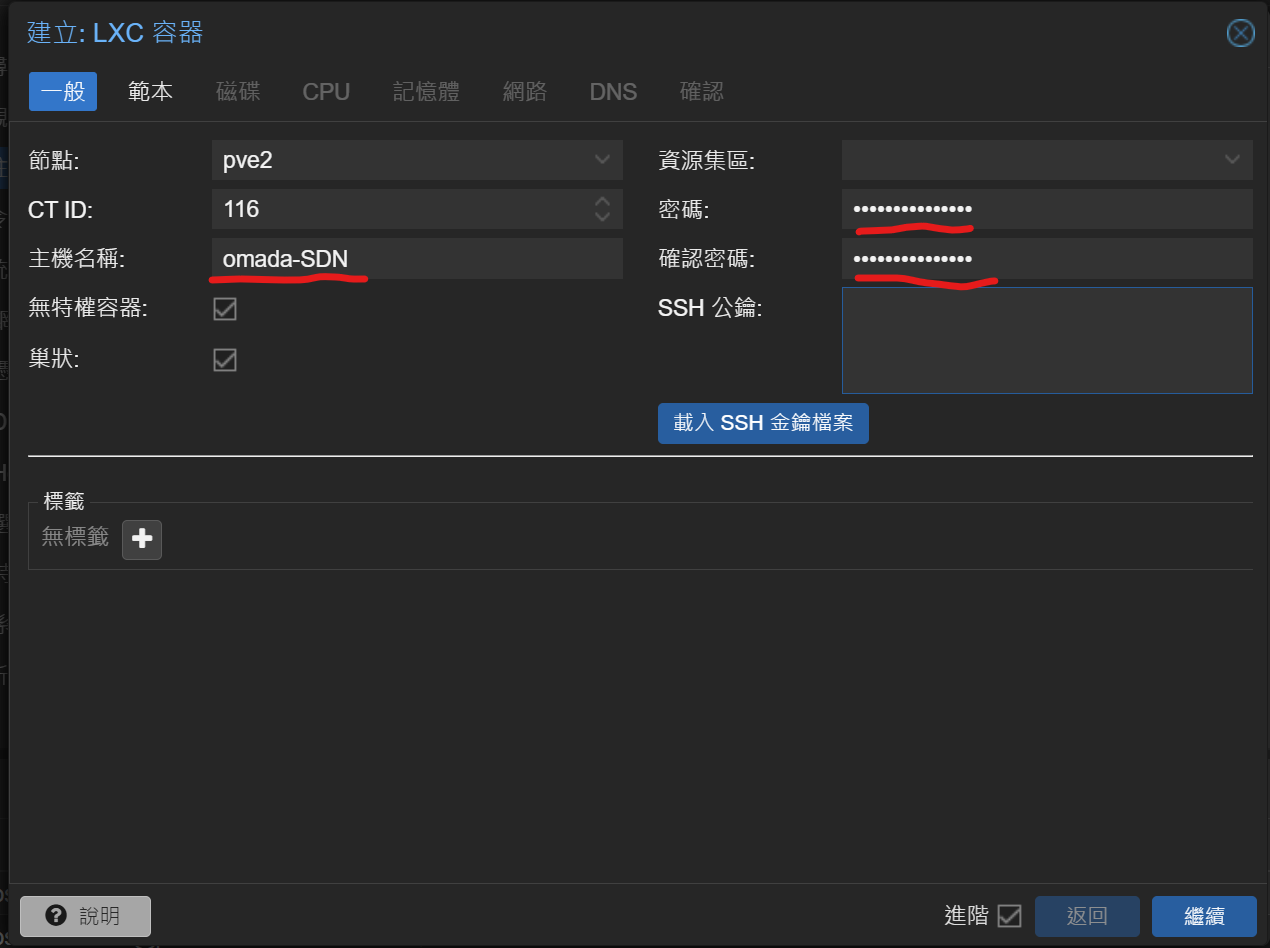The width and height of the screenshot is (1270, 948).
Task: Click the CT ID value spinner field
Action: pos(400,209)
